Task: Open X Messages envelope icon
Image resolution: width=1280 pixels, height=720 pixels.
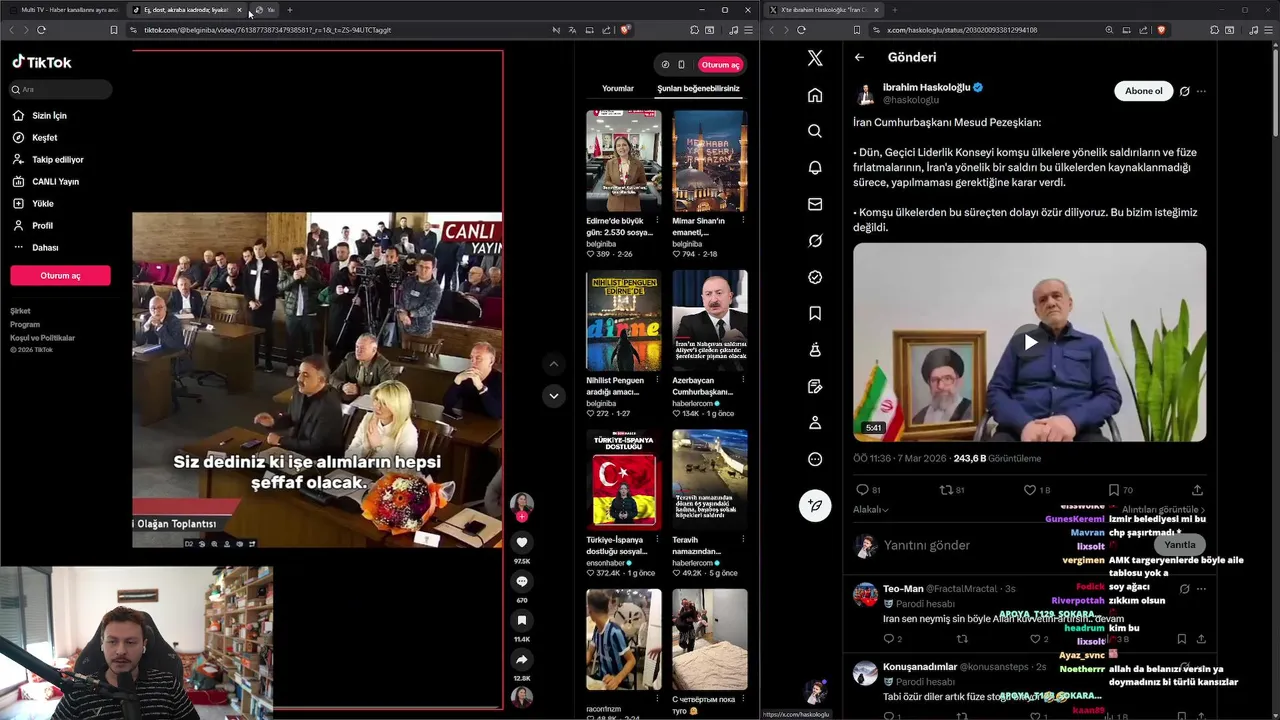Action: coord(815,204)
